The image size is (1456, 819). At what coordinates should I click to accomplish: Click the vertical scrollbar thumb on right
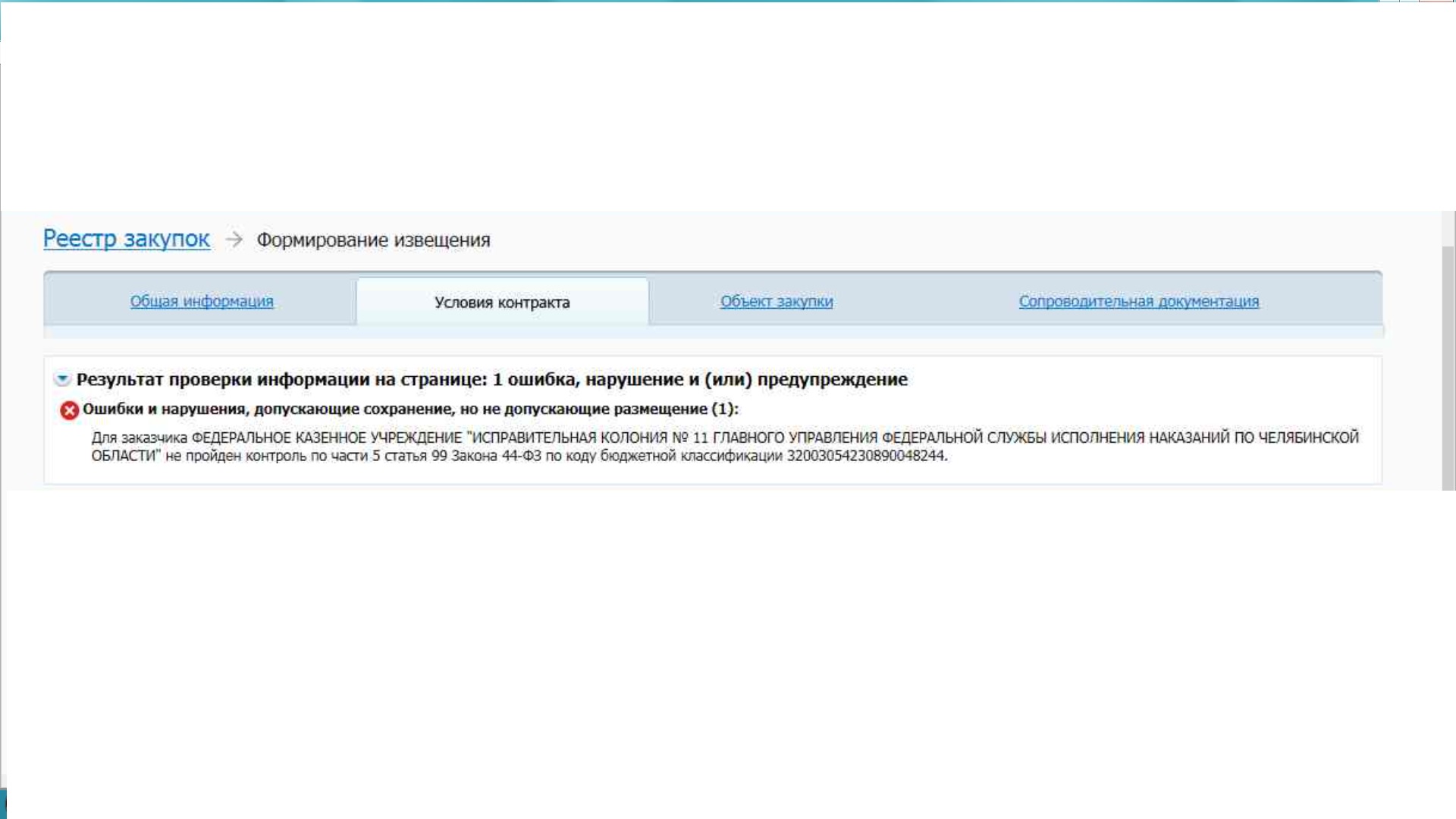click(1448, 368)
